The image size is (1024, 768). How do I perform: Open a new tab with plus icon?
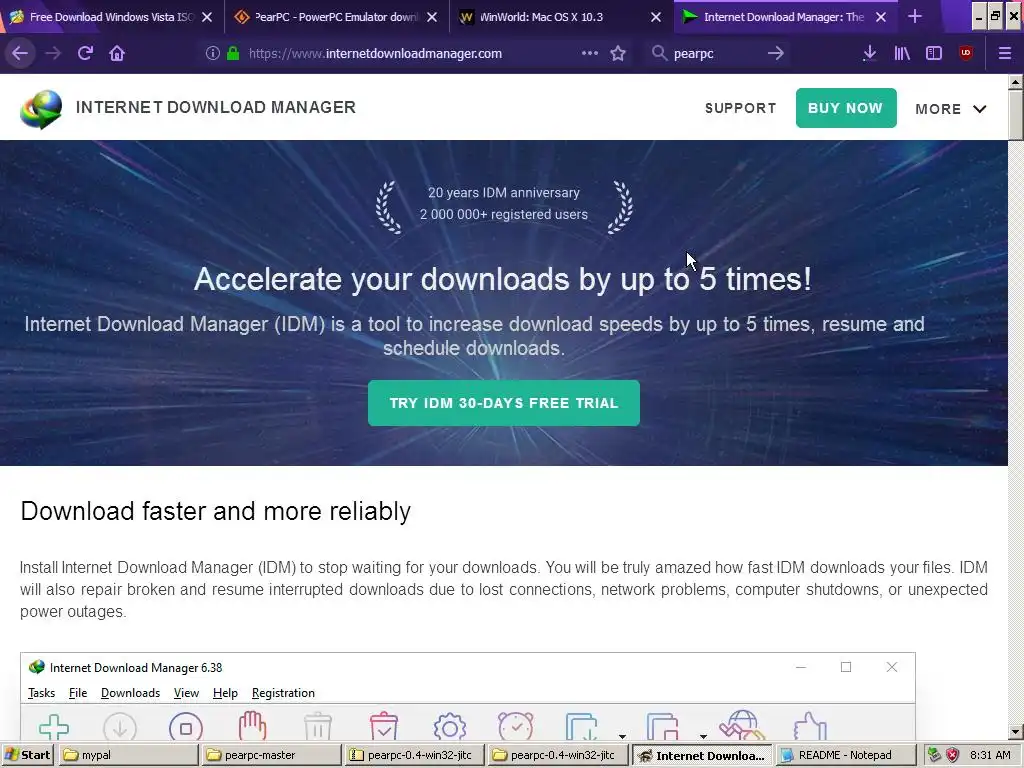[x=915, y=17]
